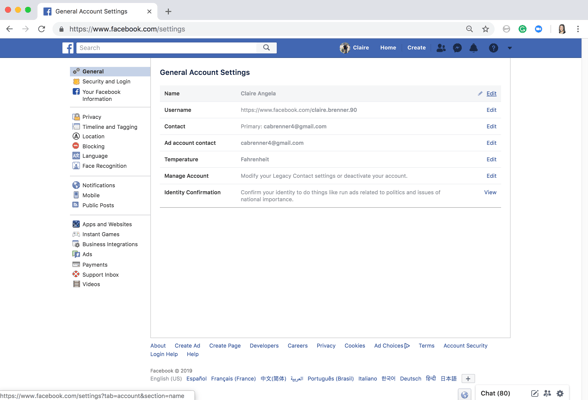Bookmark the page with the star icon

pyautogui.click(x=486, y=29)
